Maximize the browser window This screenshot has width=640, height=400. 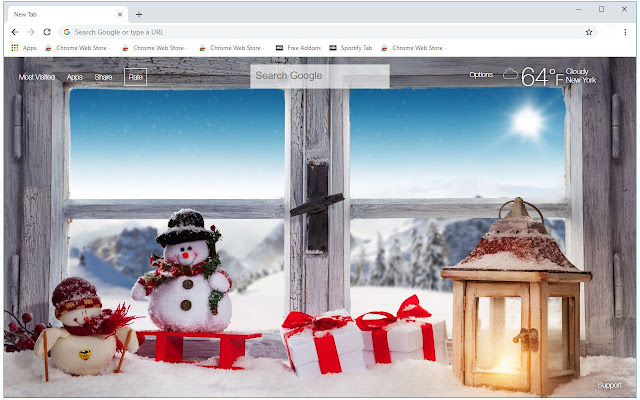(601, 9)
